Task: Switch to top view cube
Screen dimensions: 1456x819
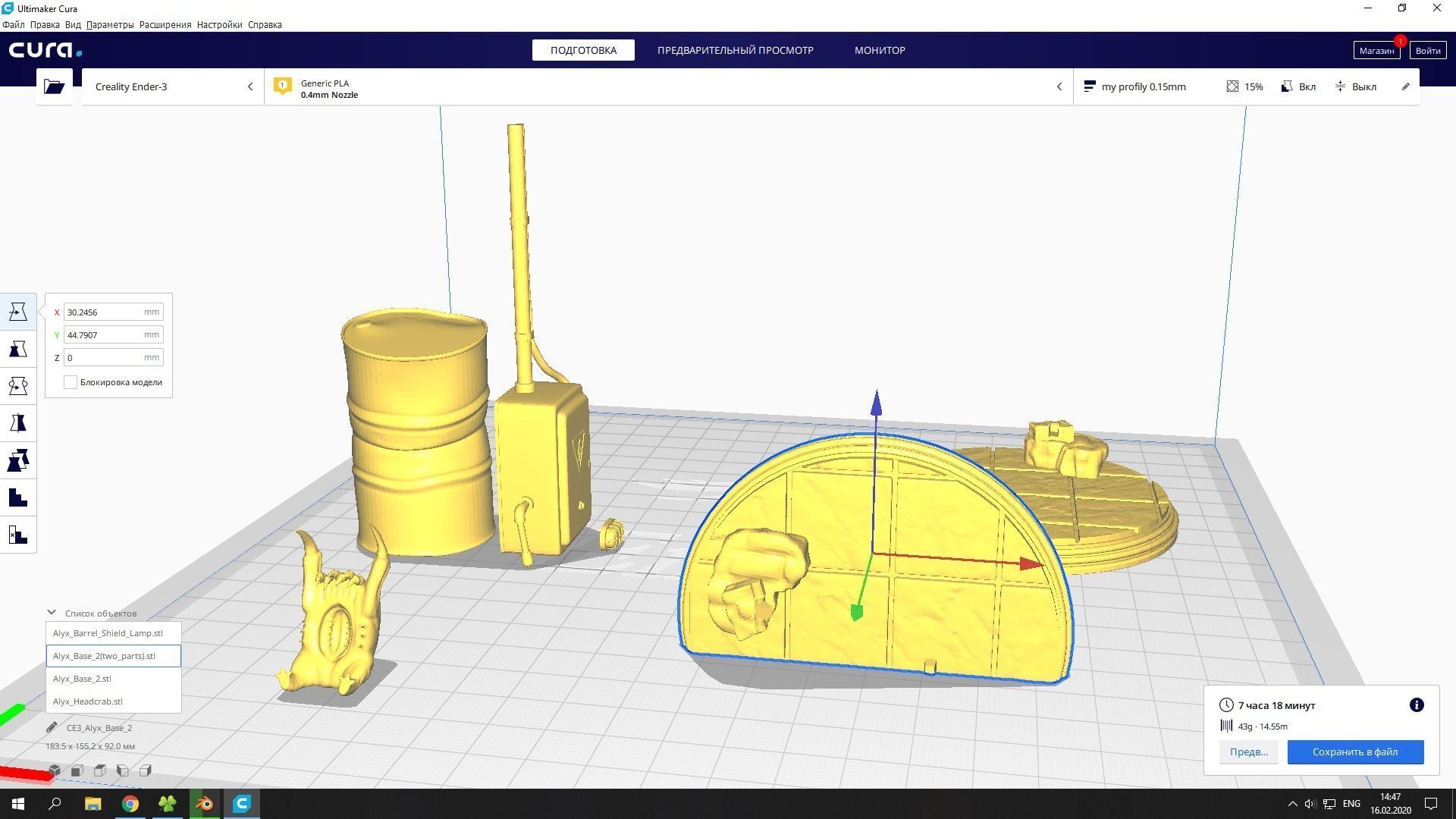Action: pos(99,770)
